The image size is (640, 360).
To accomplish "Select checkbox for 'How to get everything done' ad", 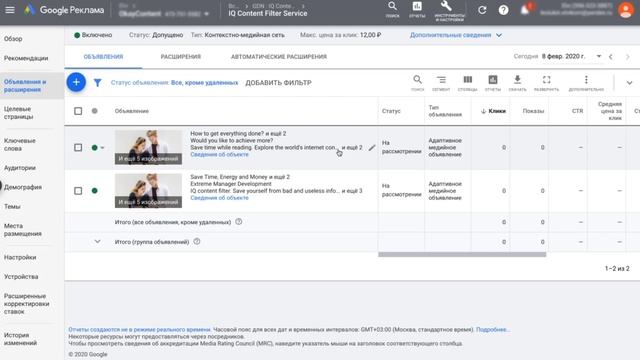I will 78,147.
